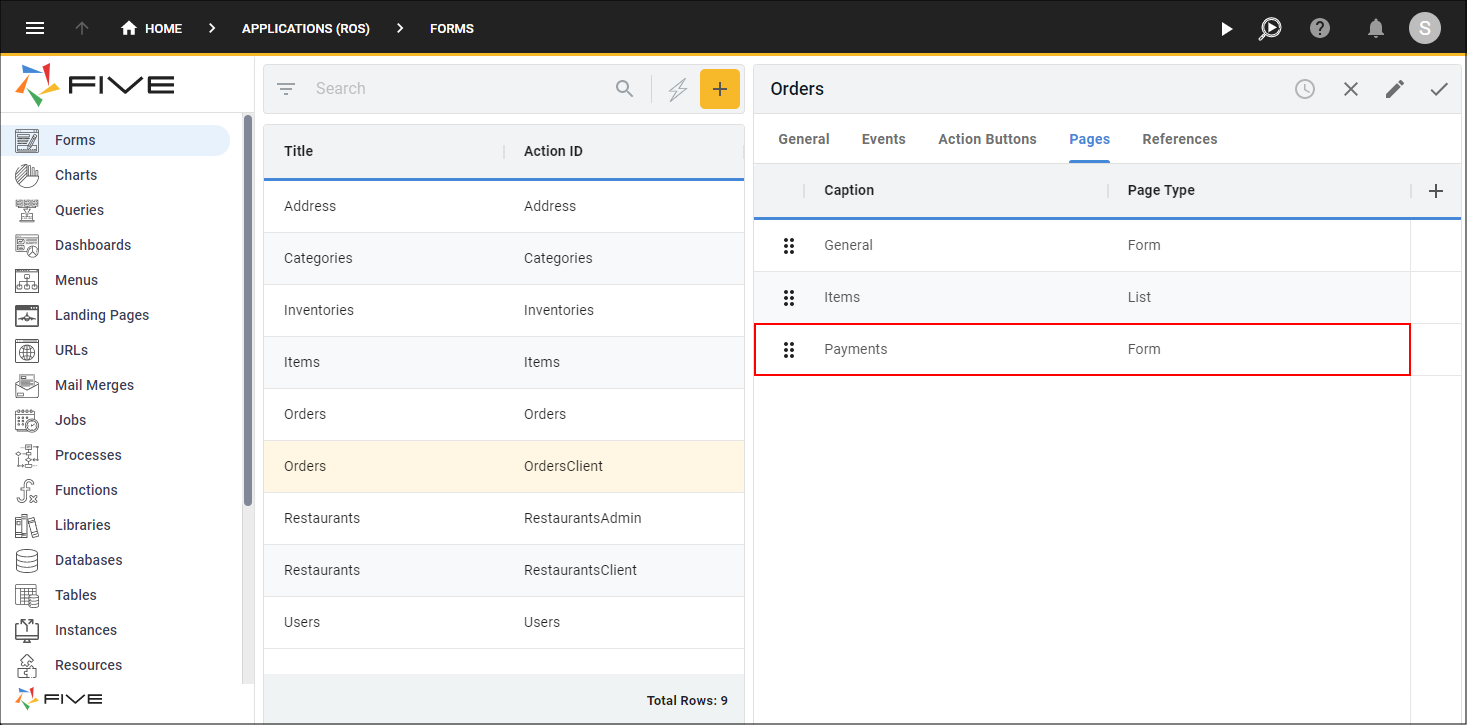Screen dimensions: 1467x725
Task: Open the help question mark icon
Action: pyautogui.click(x=1320, y=28)
